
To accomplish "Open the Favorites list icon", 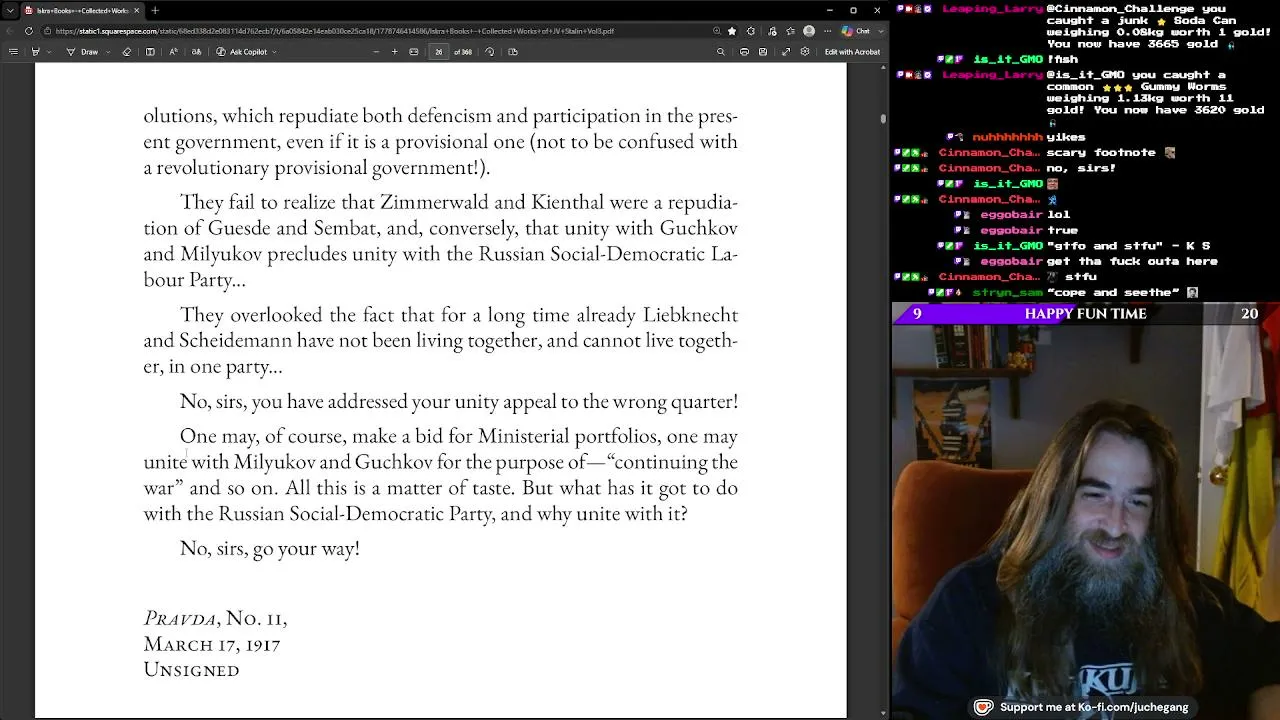I will click(791, 31).
